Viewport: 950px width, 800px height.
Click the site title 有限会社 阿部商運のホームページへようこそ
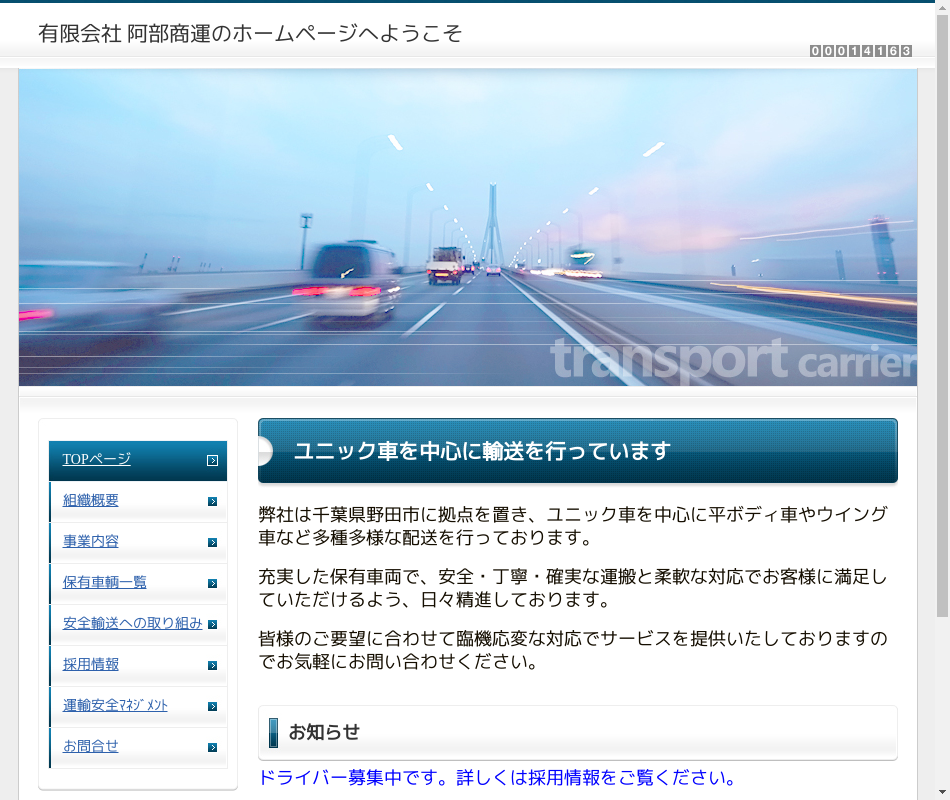[x=250, y=33]
